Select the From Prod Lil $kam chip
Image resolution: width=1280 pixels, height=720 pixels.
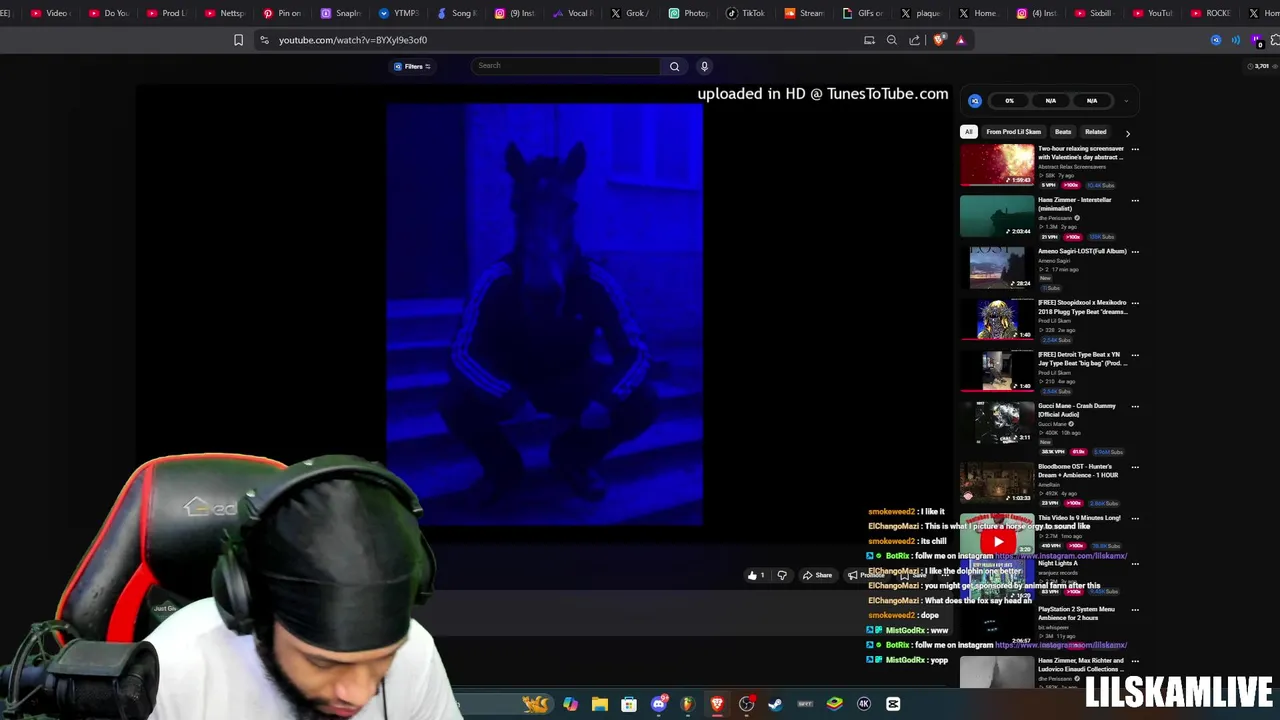coord(1013,132)
